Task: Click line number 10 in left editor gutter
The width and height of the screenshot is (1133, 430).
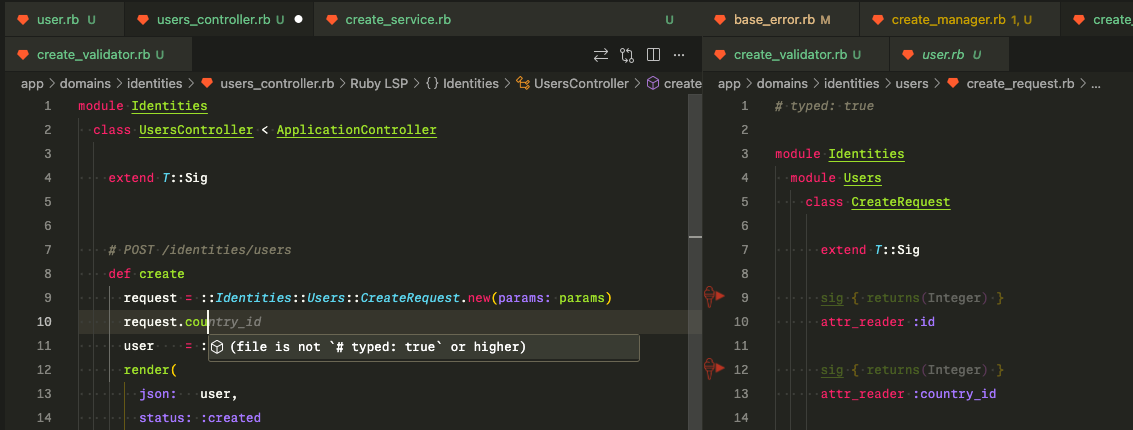Action: click(44, 322)
